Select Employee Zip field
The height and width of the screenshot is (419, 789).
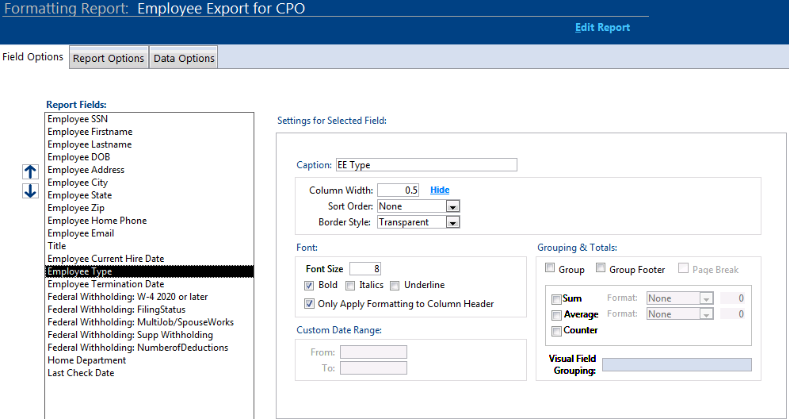coord(149,208)
